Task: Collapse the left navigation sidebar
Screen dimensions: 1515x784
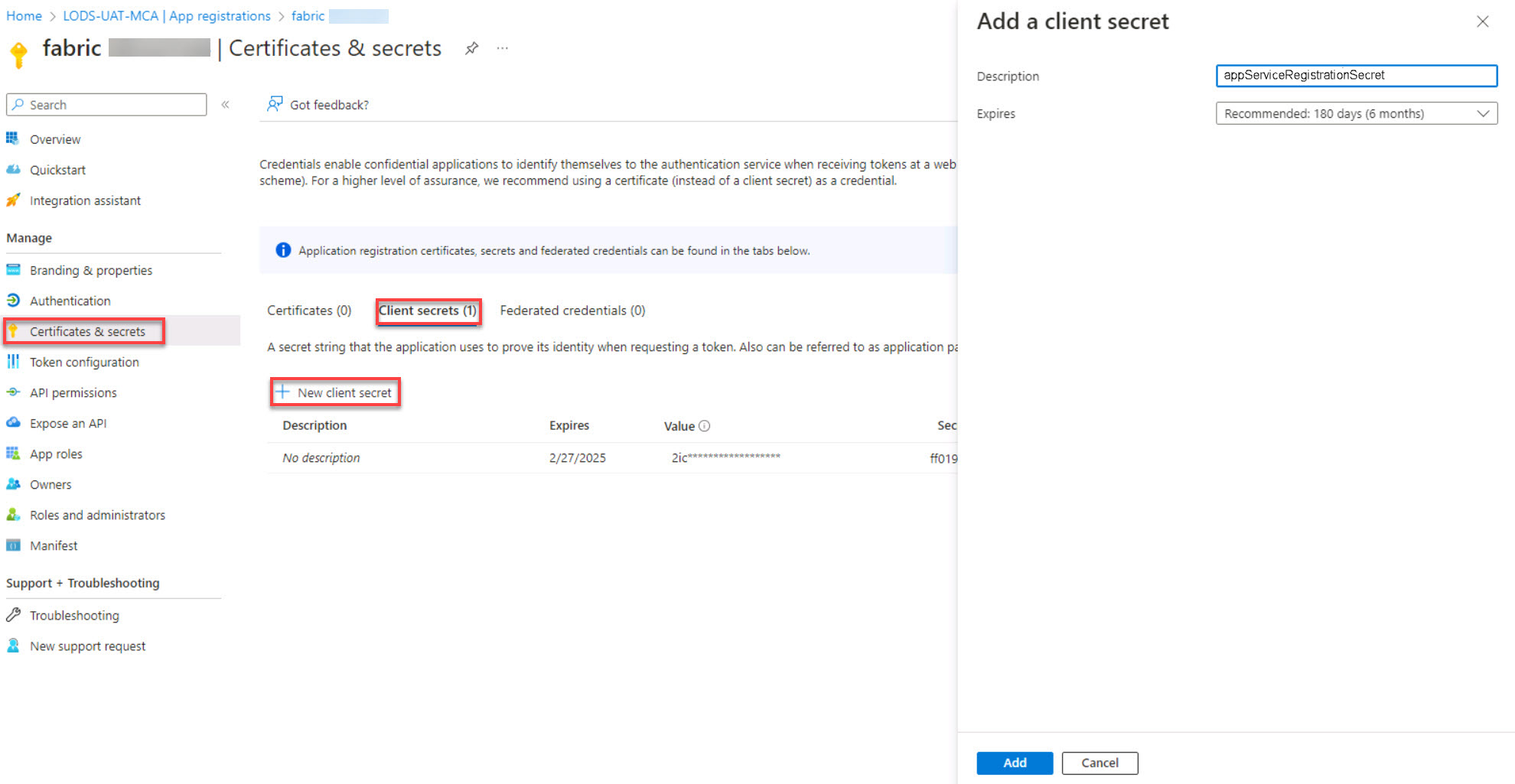Action: [226, 105]
